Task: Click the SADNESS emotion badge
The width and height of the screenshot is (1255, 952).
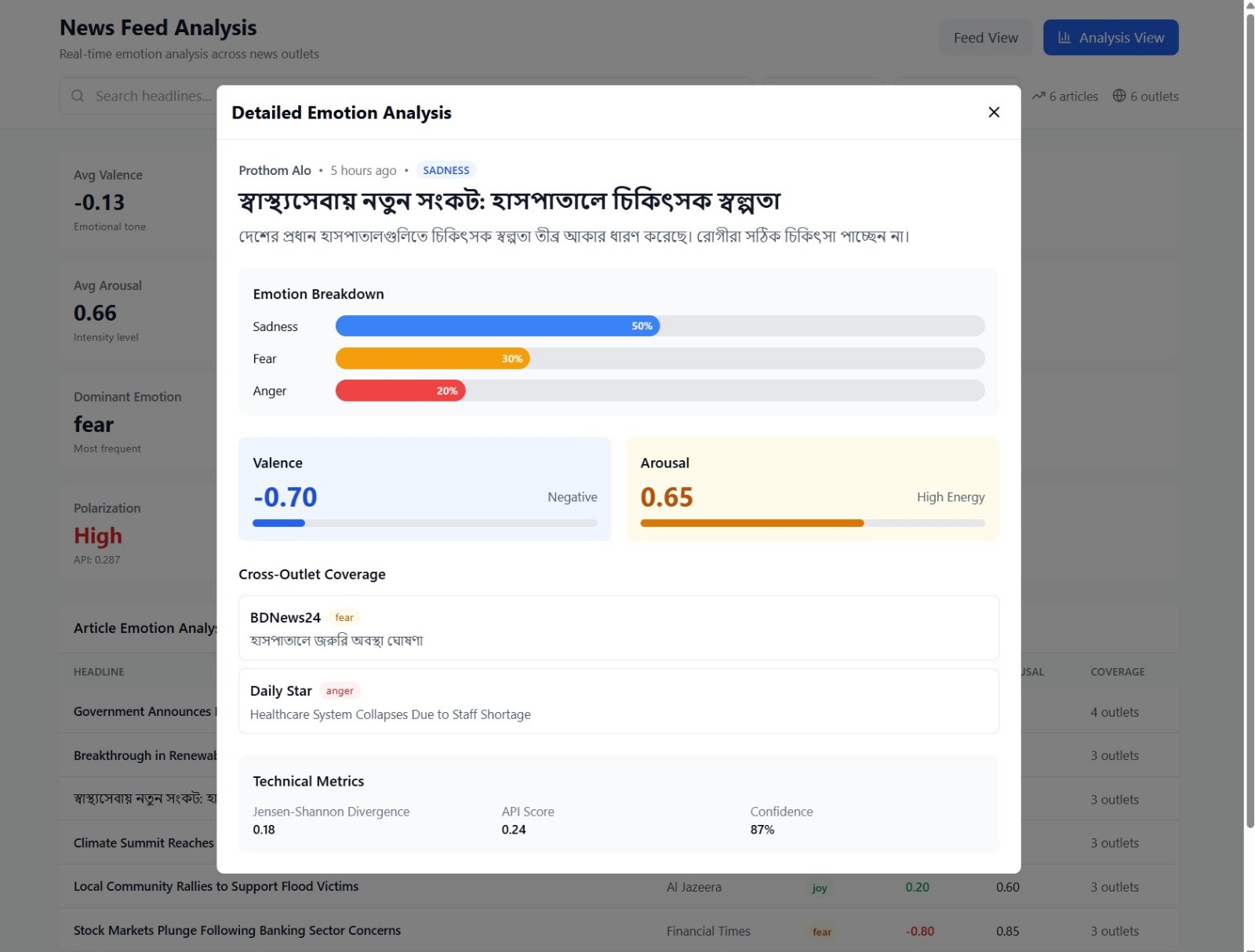Action: coord(446,170)
